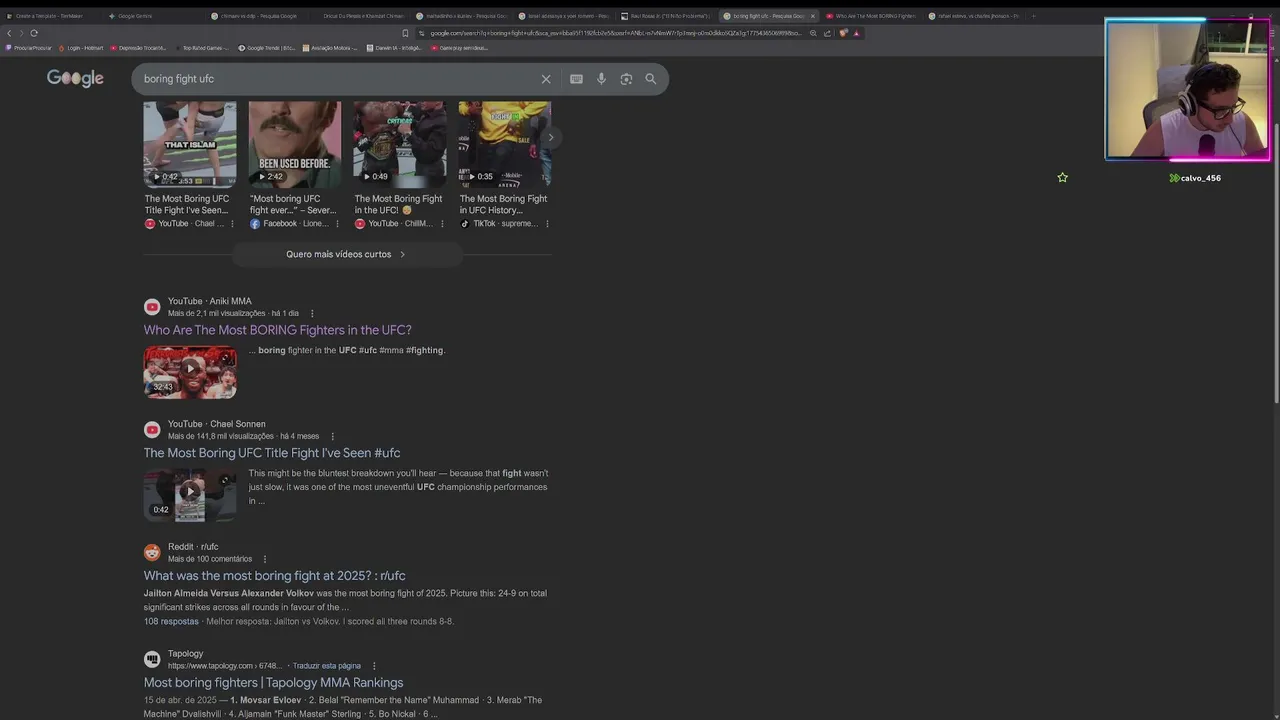Click Reddit favicon of r/ufc result
This screenshot has height=720, width=1280.
[x=152, y=553]
